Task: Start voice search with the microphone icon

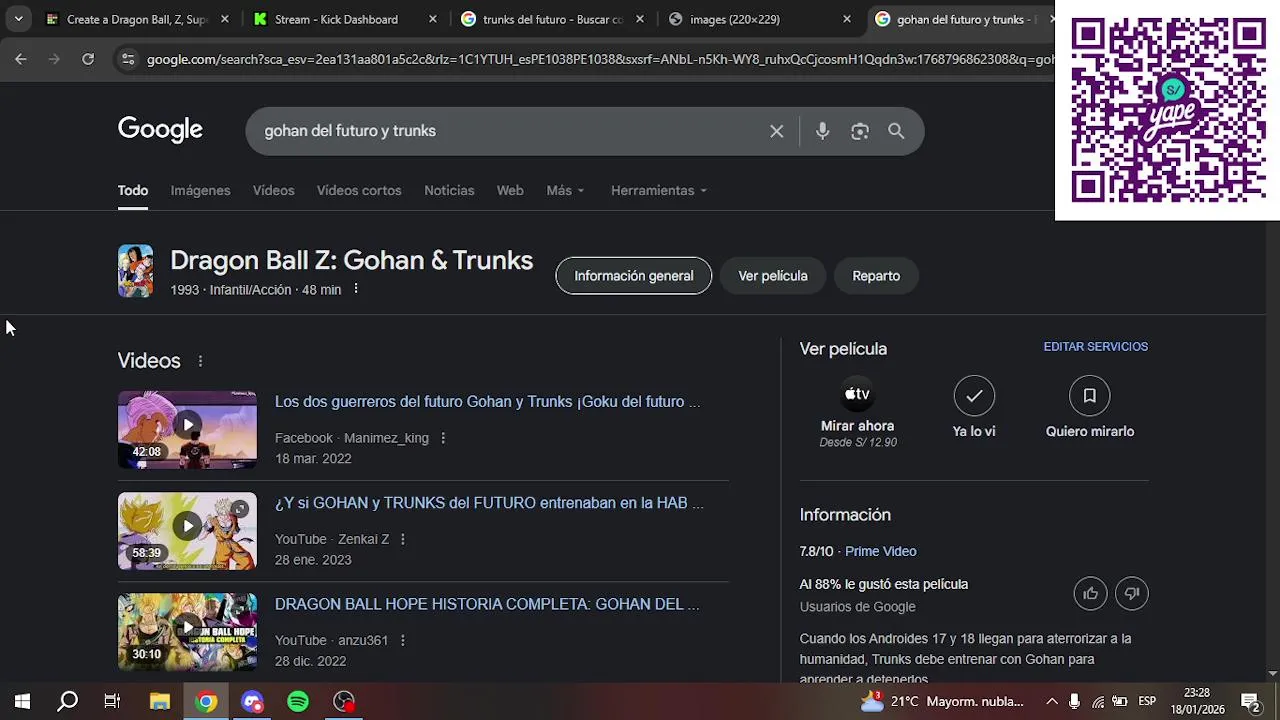Action: point(822,131)
